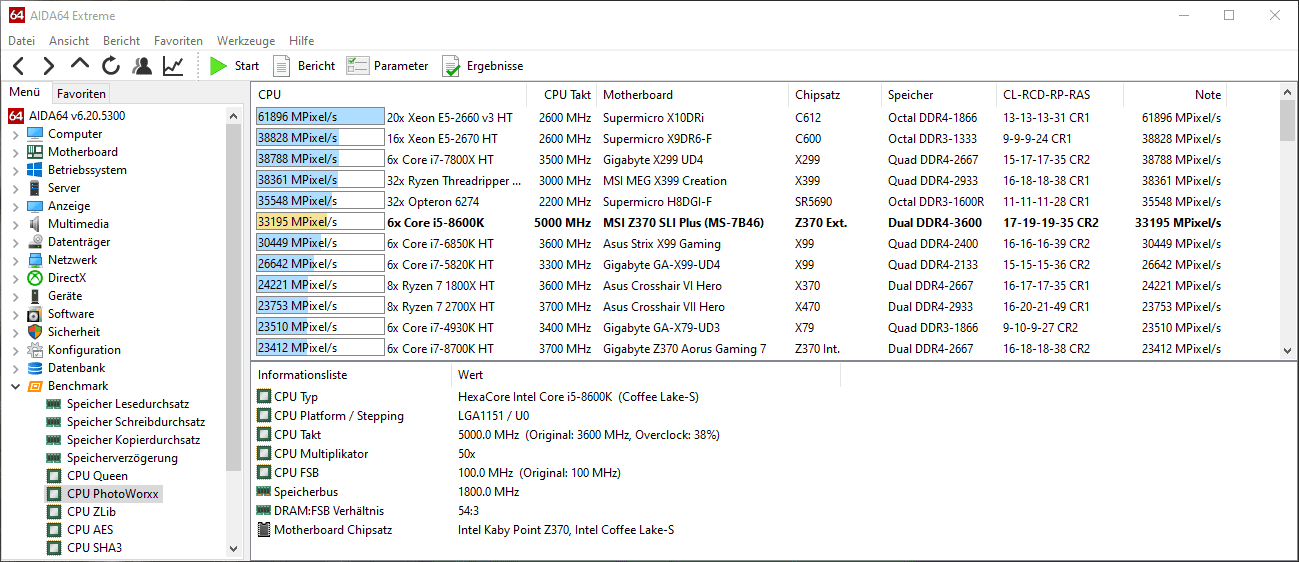The height and width of the screenshot is (562, 1299).
Task: Open the Hilfe menu
Action: tap(301, 41)
